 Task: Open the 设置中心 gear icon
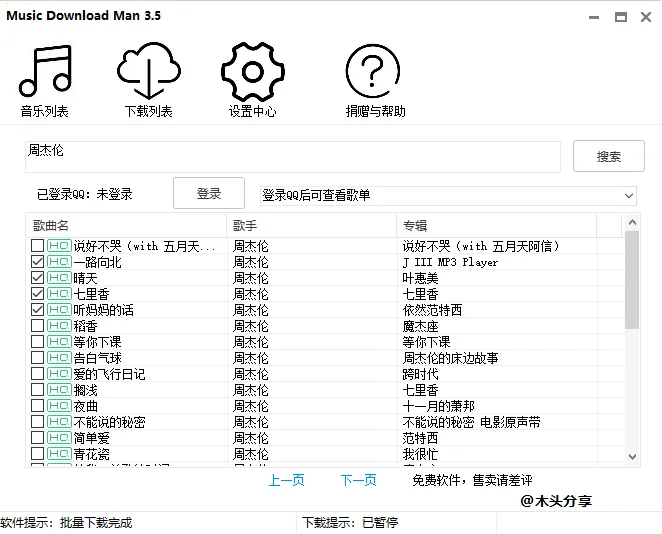click(x=252, y=72)
